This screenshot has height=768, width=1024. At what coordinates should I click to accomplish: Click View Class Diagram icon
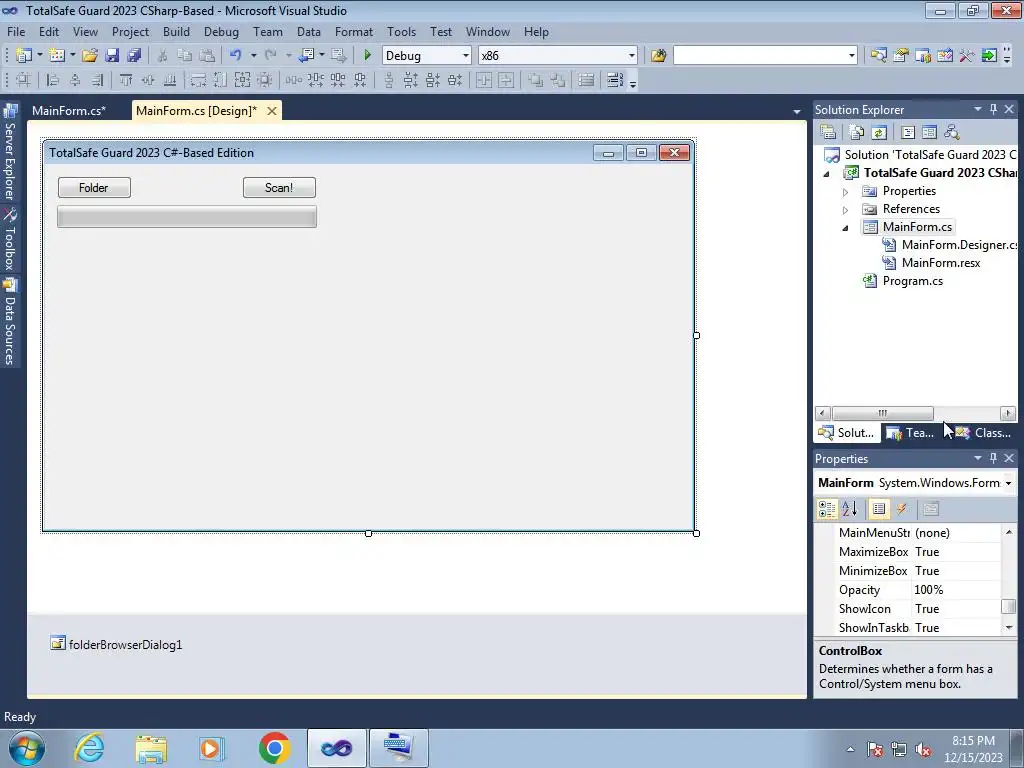click(x=952, y=132)
